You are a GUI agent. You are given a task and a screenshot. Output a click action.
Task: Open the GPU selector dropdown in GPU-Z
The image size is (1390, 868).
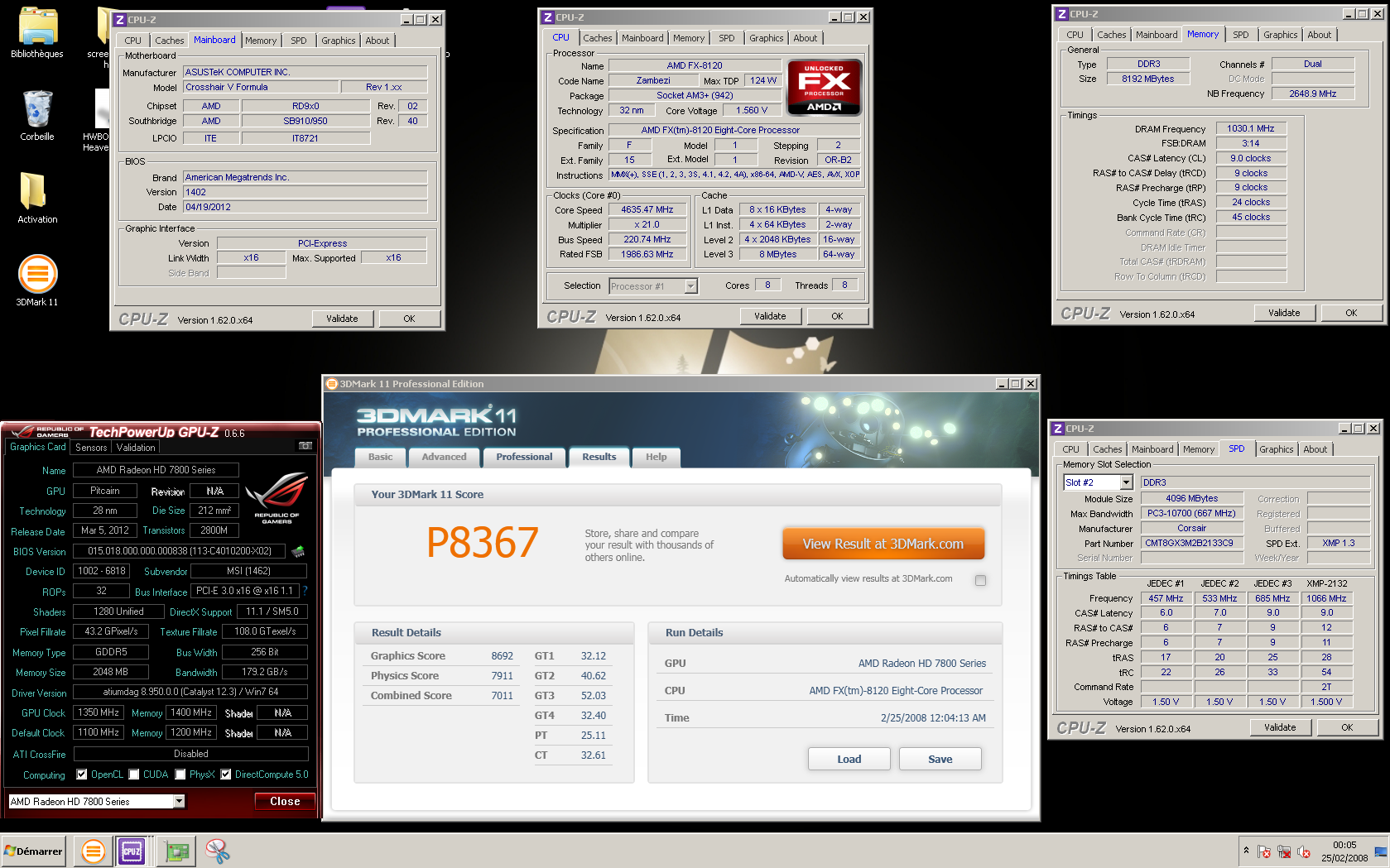click(178, 801)
